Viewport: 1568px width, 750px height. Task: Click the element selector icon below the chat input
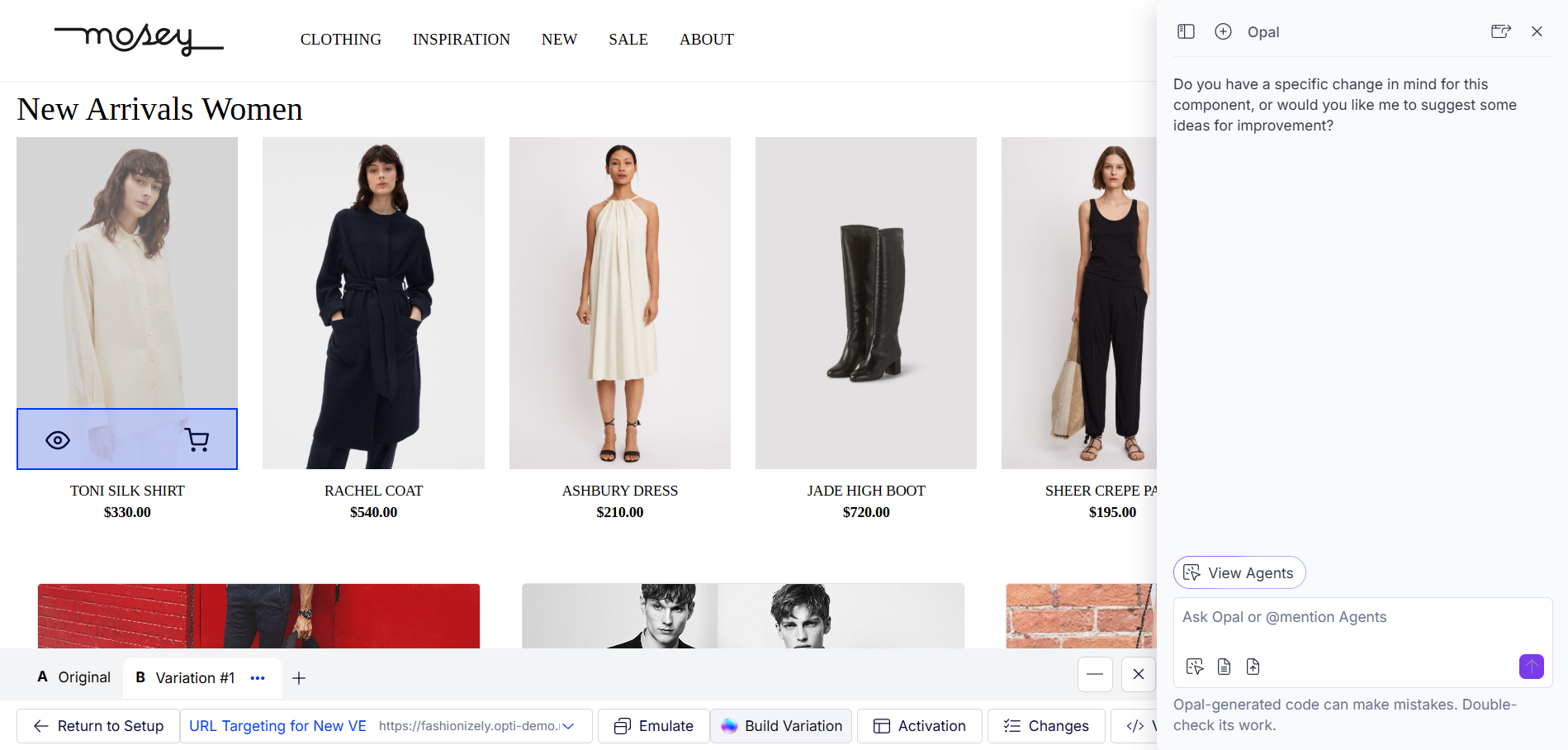click(1194, 667)
